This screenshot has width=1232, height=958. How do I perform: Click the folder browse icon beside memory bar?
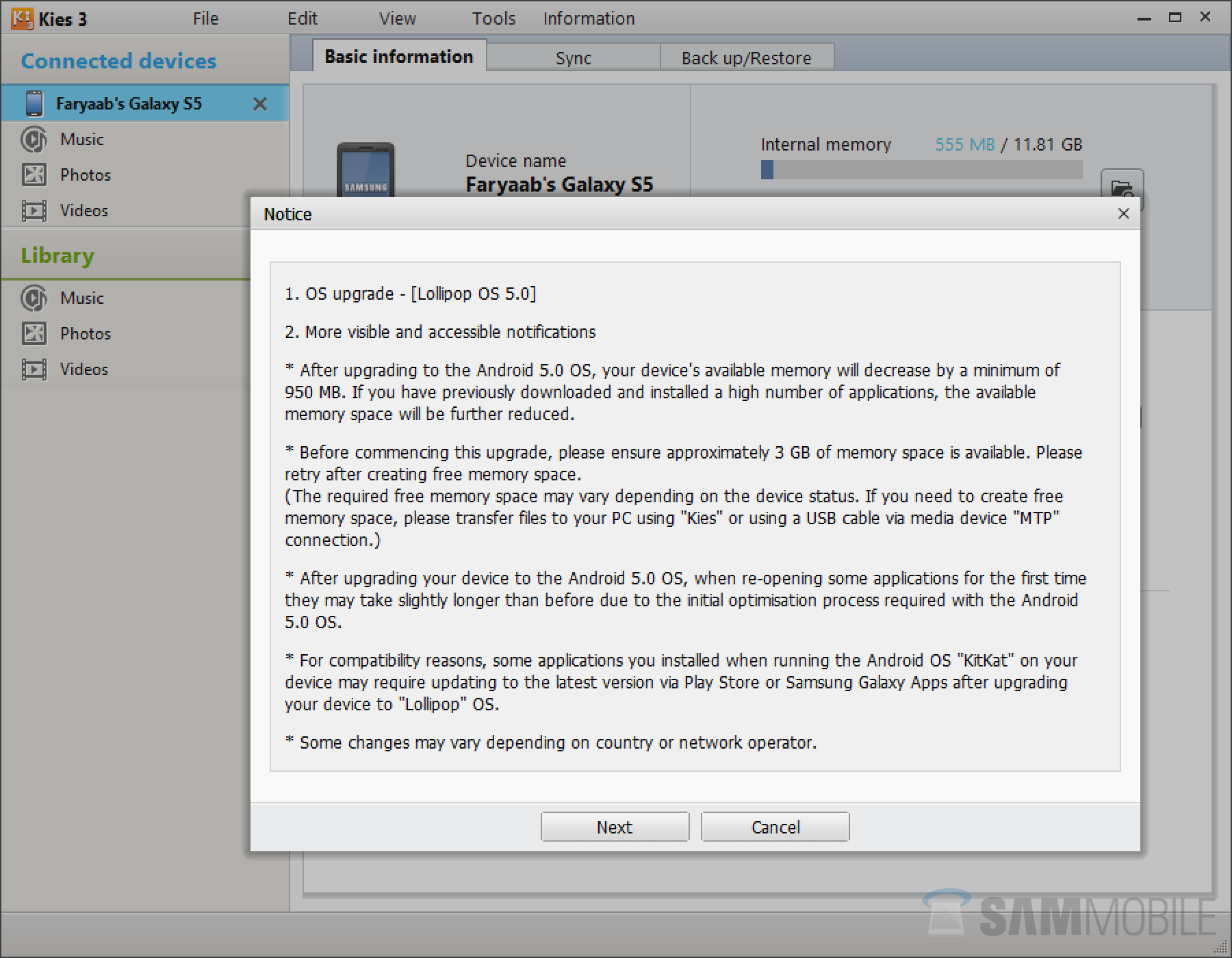(1122, 186)
